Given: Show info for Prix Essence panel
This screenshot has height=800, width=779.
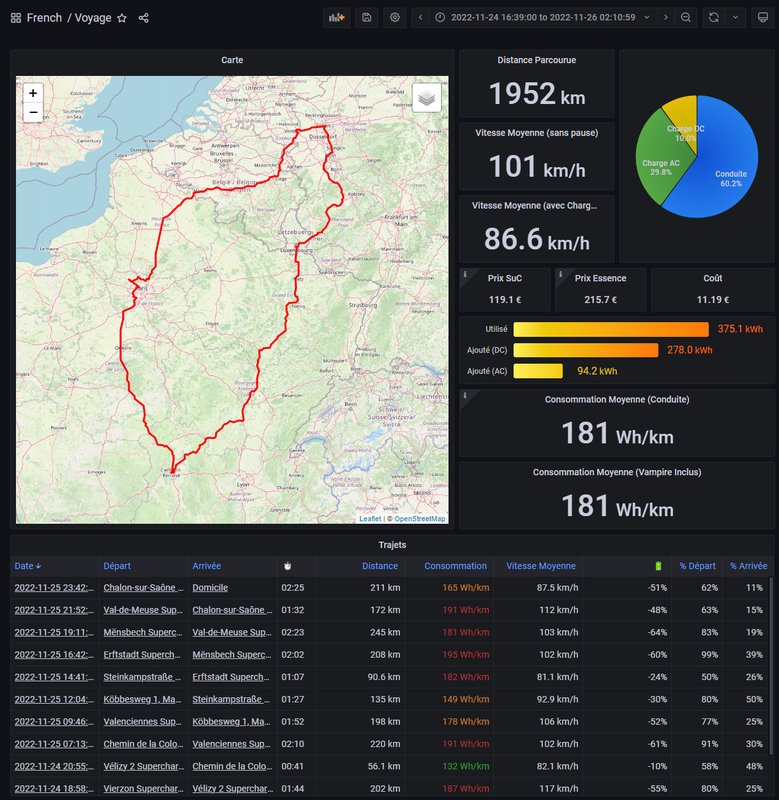Looking at the screenshot, I should click(x=560, y=274).
